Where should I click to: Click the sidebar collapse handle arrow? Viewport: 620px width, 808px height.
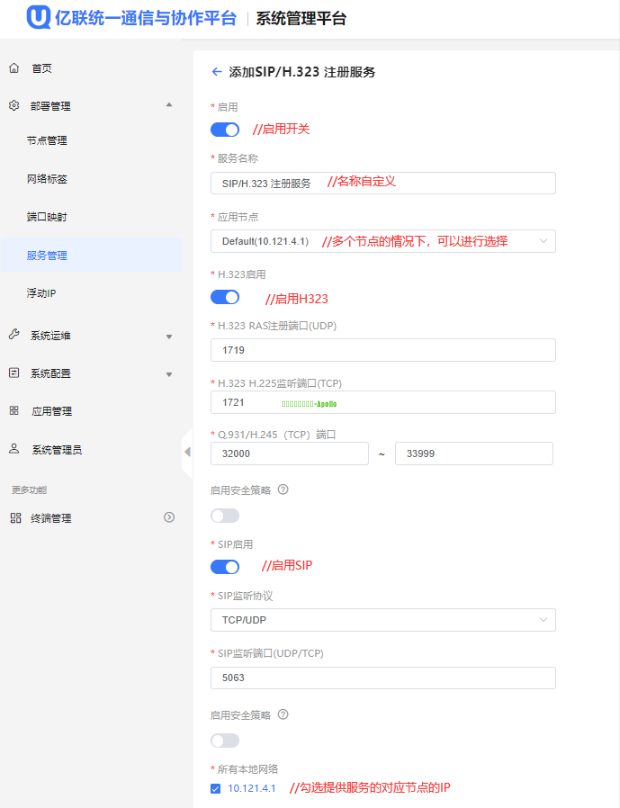coord(187,451)
